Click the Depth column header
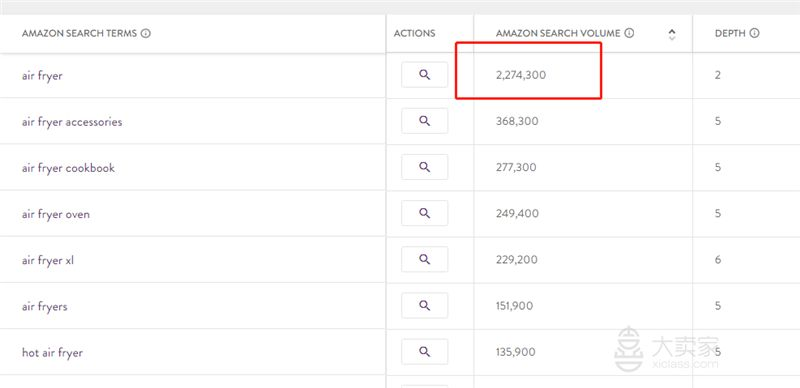The height and width of the screenshot is (388, 800). 730,33
